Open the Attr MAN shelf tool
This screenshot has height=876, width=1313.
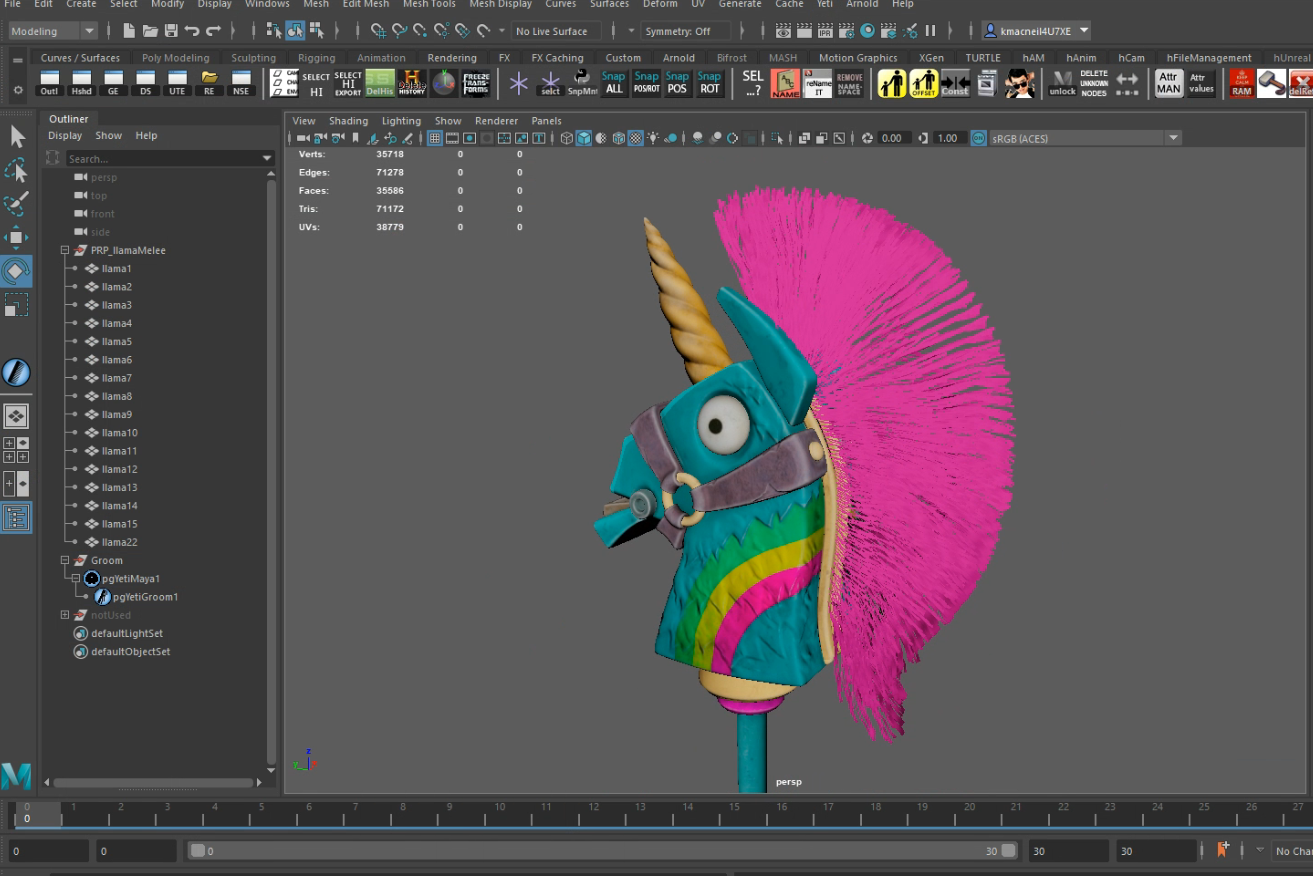click(x=1170, y=80)
